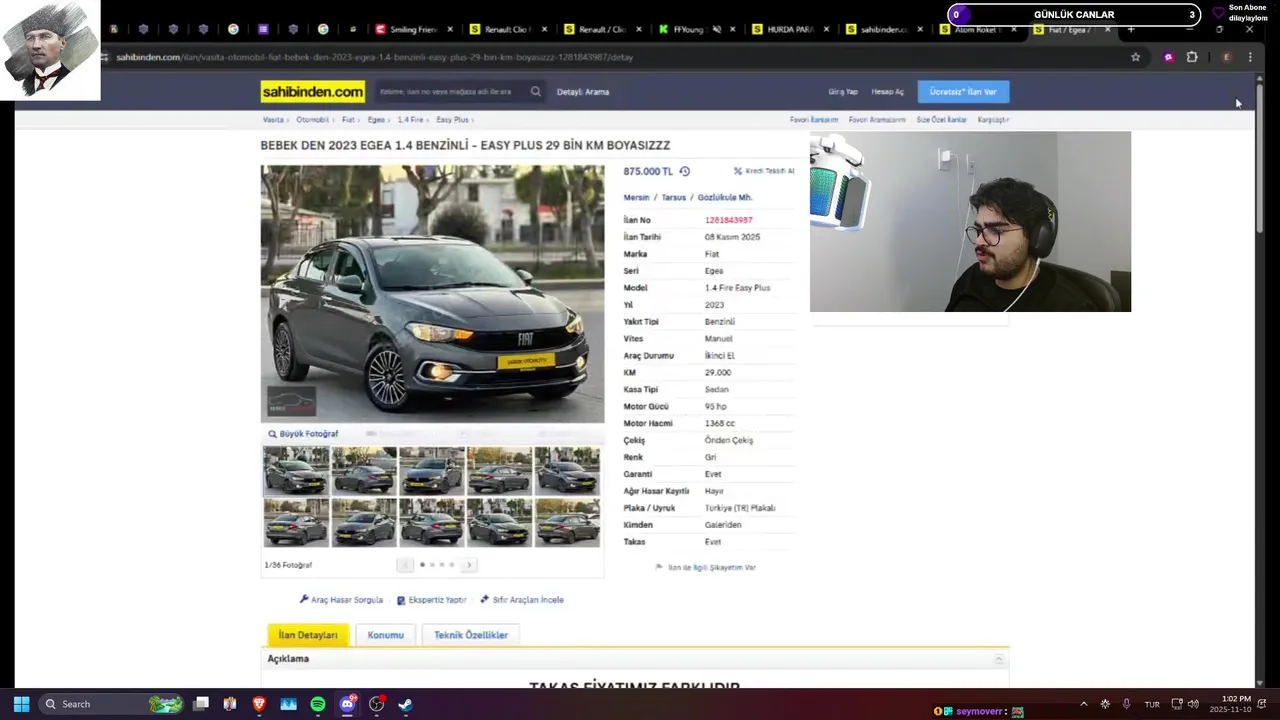The image size is (1280, 720).
Task: Click the Favori İlanlarım link
Action: point(814,119)
